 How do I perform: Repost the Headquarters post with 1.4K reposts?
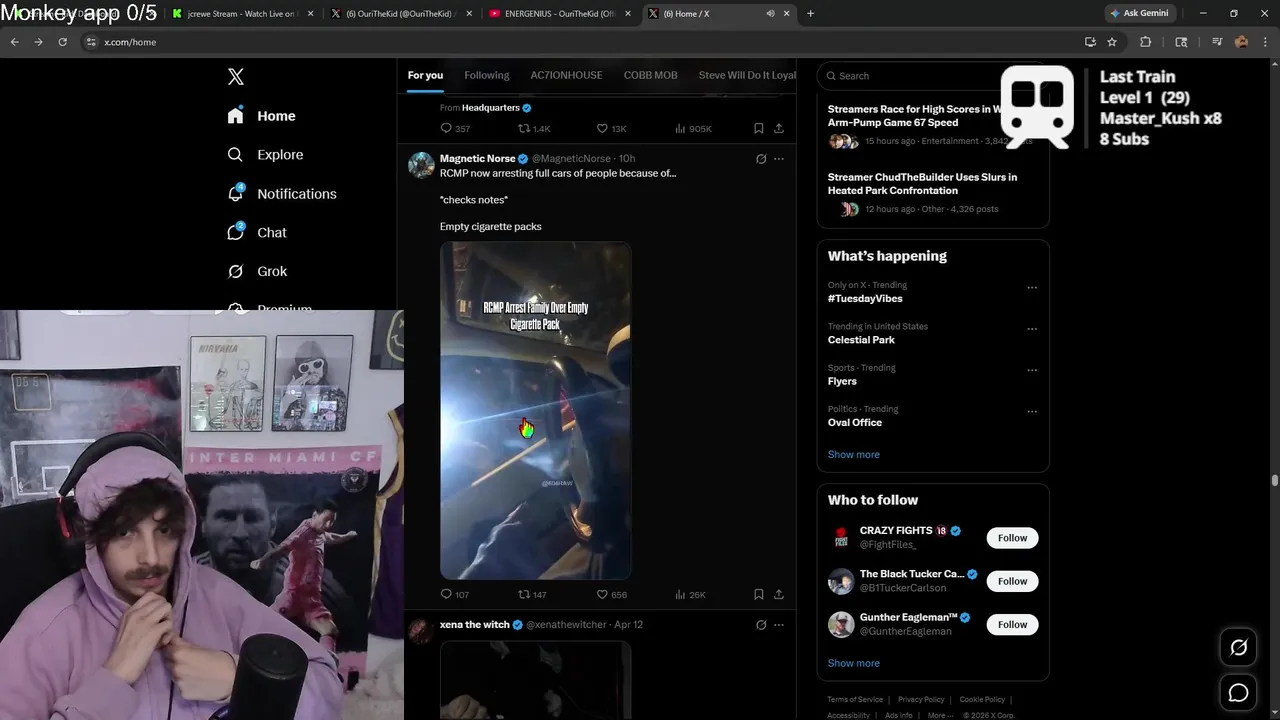(x=534, y=128)
